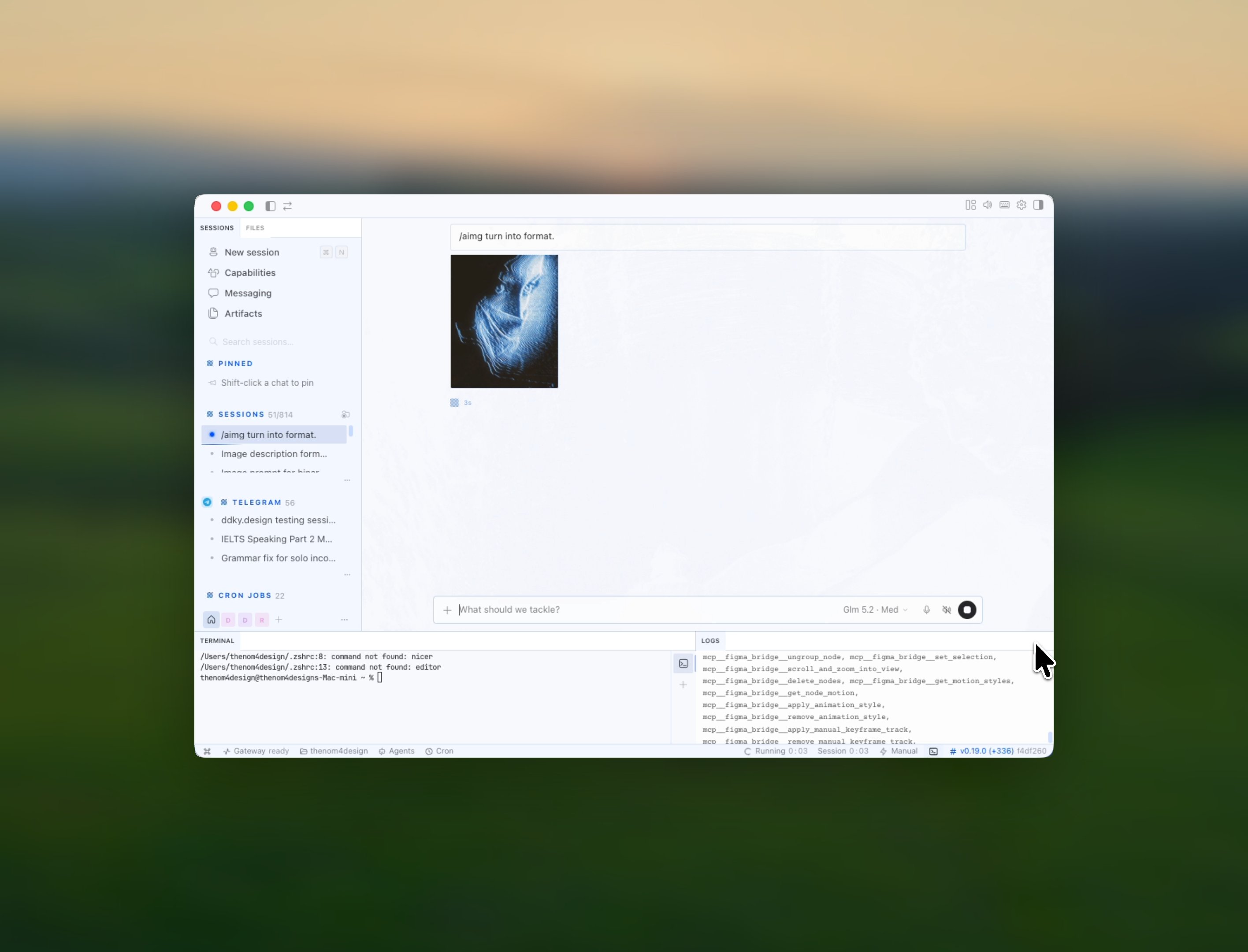Start a New session

click(278, 252)
